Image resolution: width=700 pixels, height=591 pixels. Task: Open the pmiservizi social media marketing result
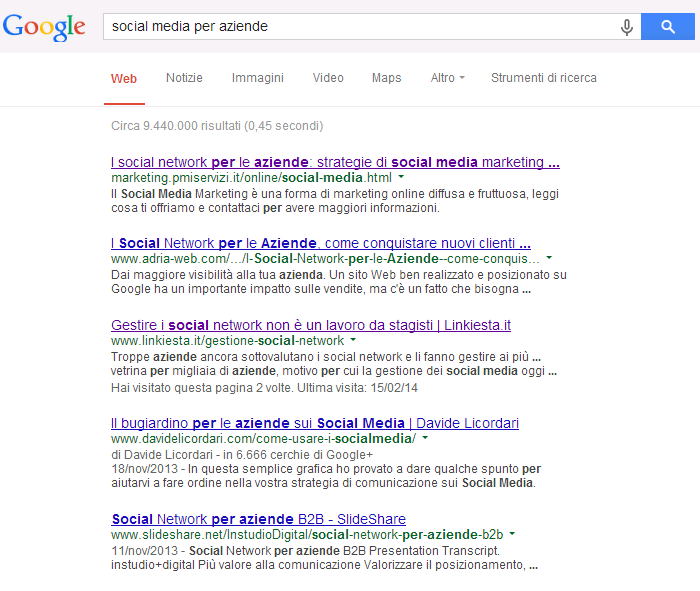(335, 162)
